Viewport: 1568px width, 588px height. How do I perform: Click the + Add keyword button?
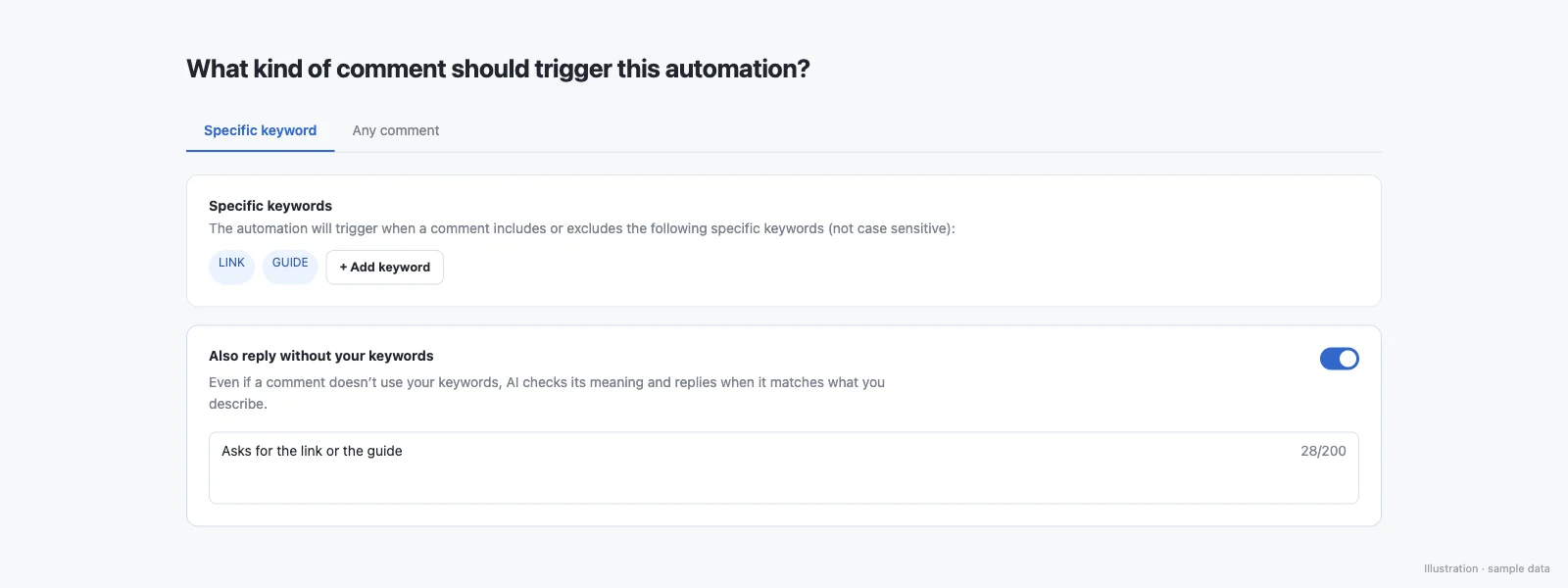[384, 268]
